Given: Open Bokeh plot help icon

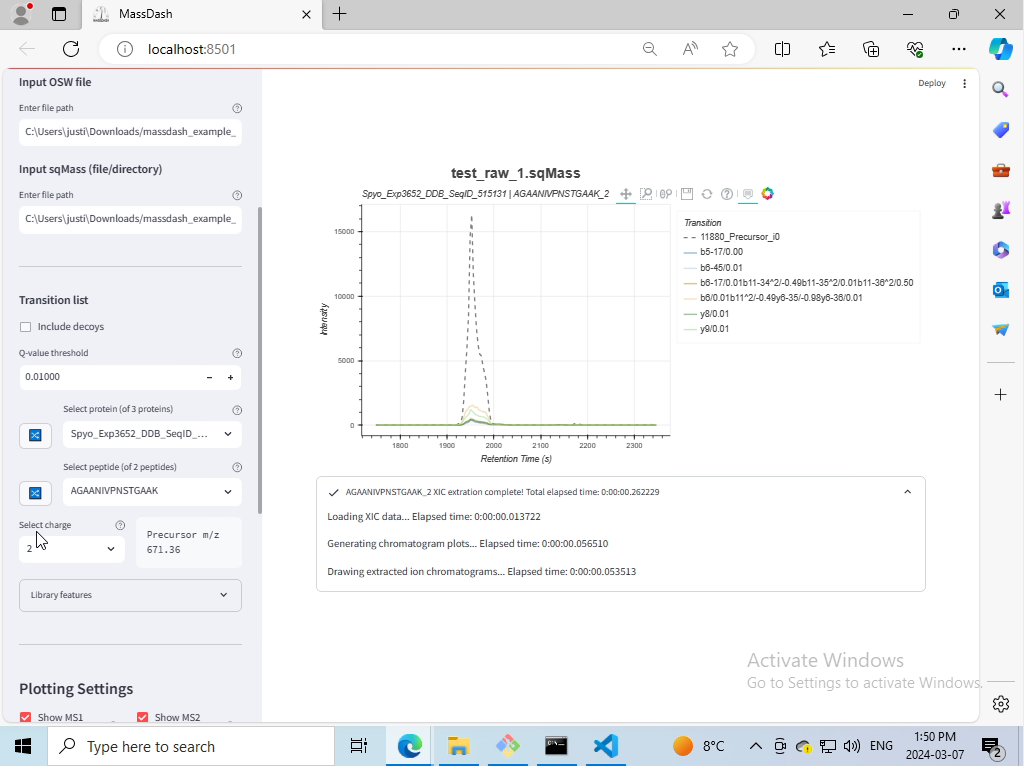Looking at the screenshot, I should point(727,194).
